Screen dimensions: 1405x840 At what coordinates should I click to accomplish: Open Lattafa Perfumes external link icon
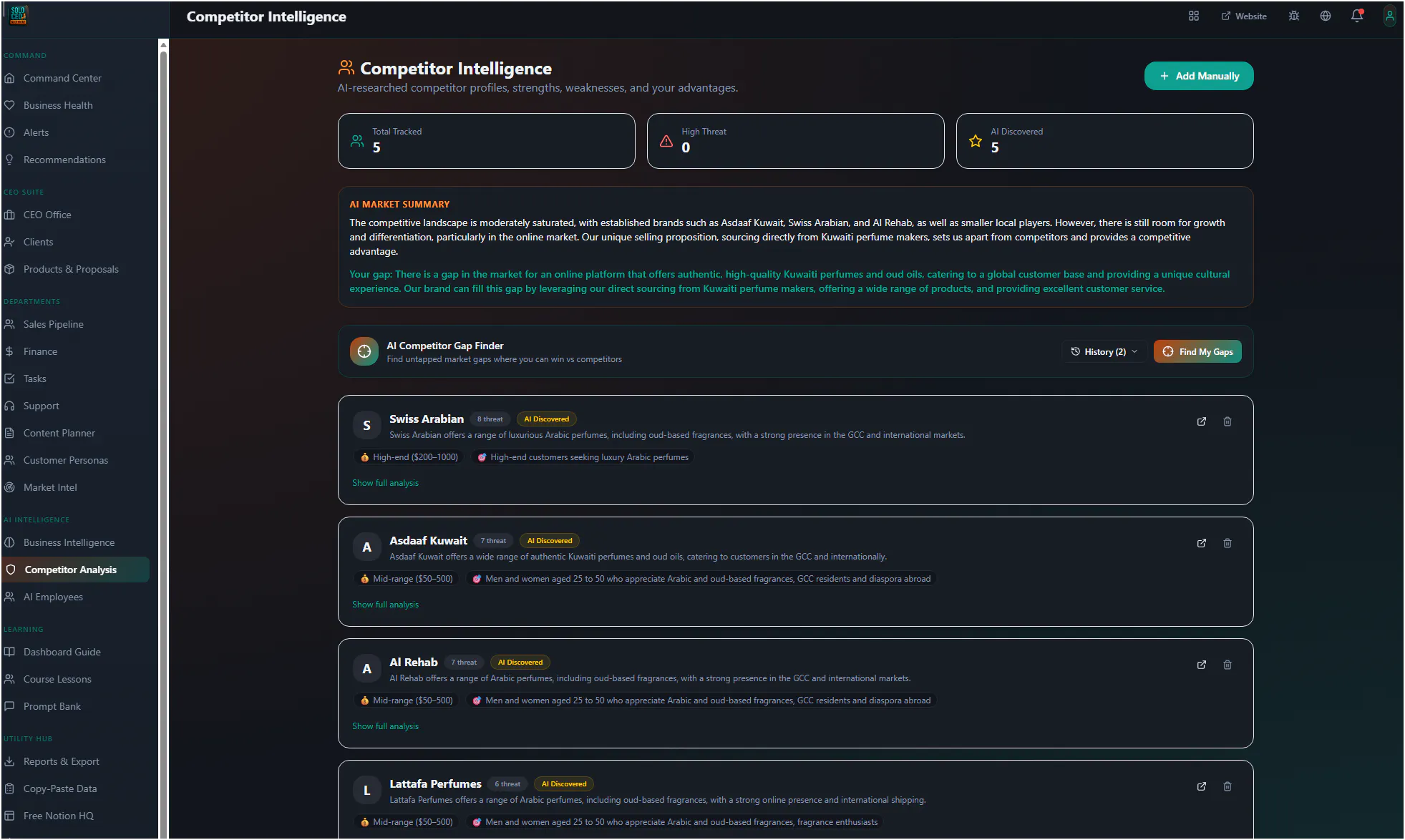(x=1202, y=786)
